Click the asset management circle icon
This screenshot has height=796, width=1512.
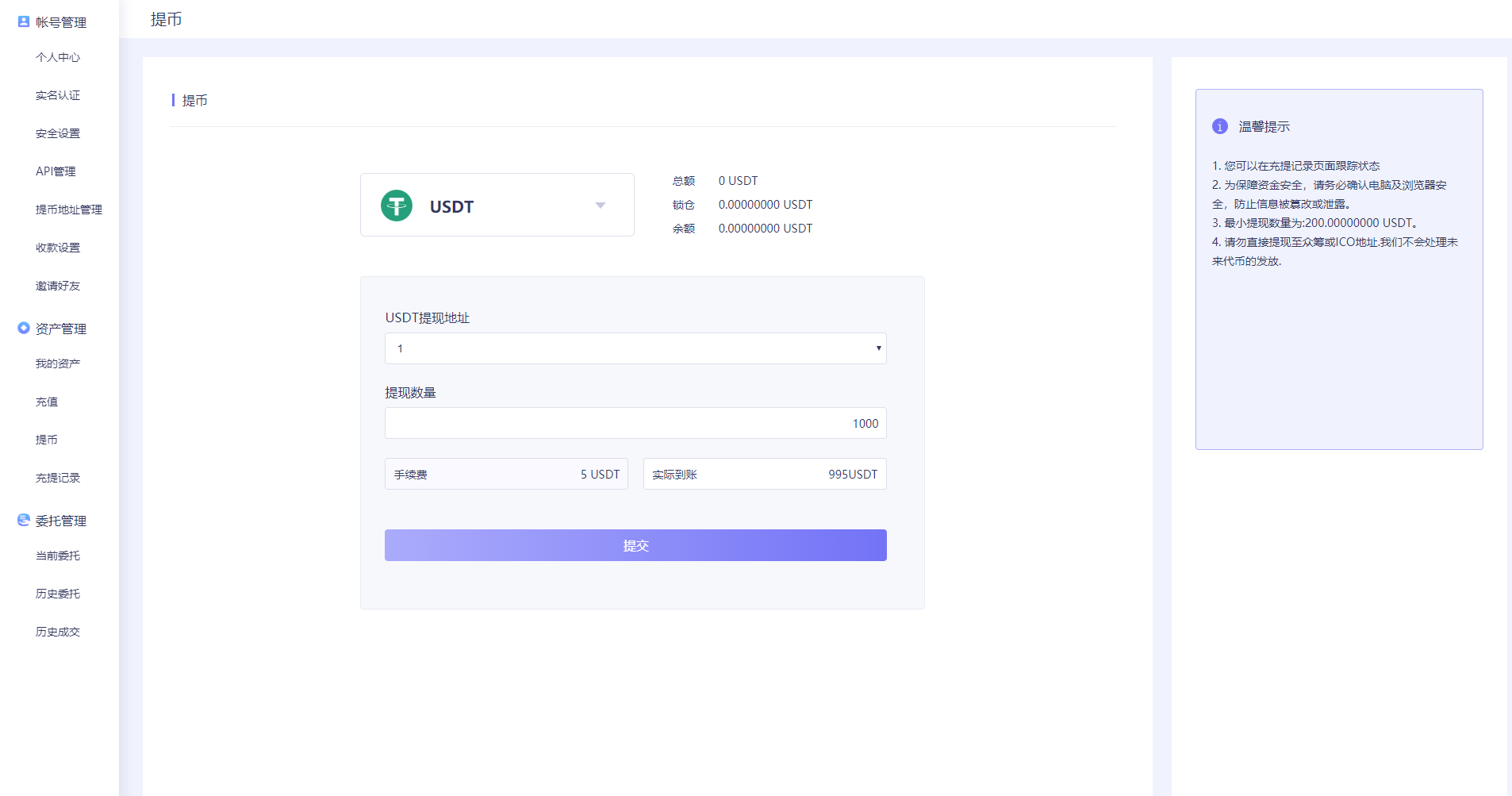pos(24,328)
